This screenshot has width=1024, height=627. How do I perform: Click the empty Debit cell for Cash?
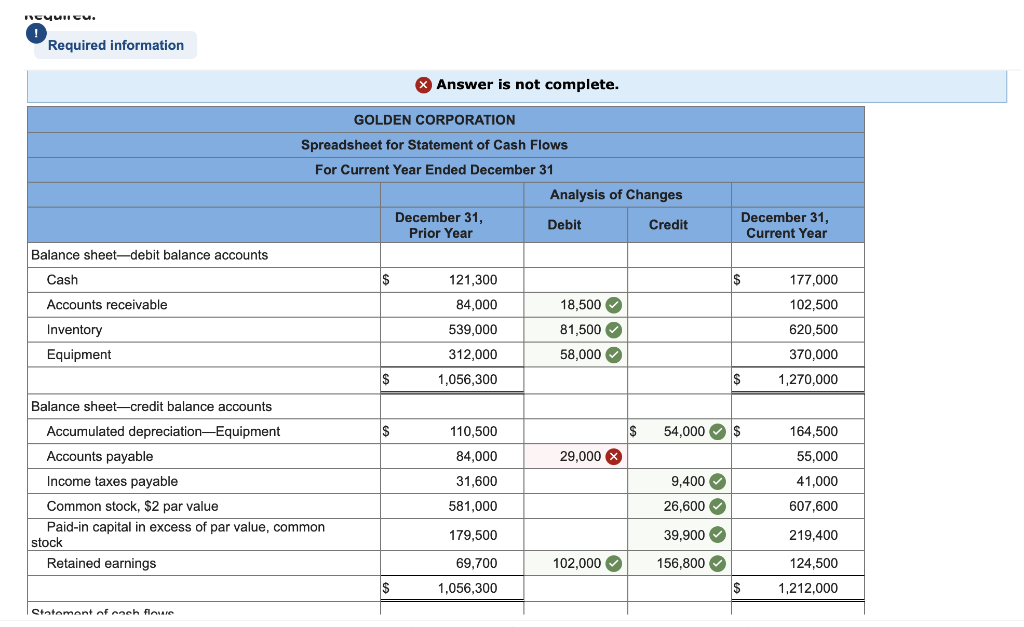coord(575,279)
